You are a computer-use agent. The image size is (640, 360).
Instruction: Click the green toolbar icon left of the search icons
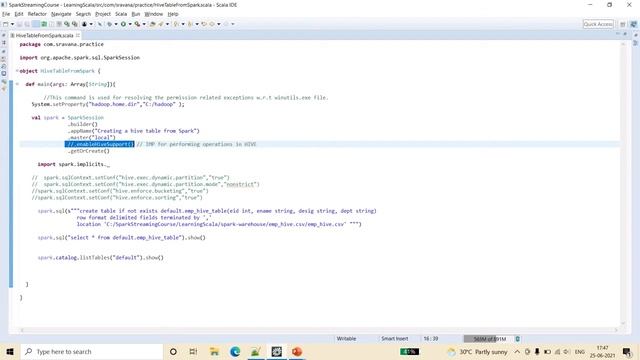44,24
